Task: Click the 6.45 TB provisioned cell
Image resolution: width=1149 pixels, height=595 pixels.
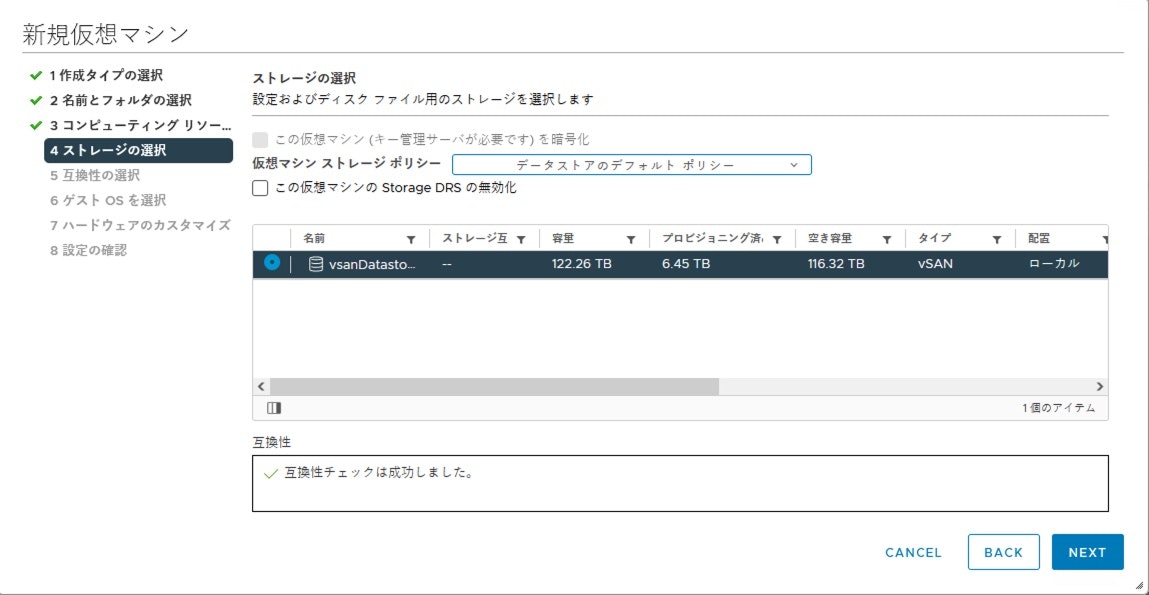Action: tap(686, 264)
